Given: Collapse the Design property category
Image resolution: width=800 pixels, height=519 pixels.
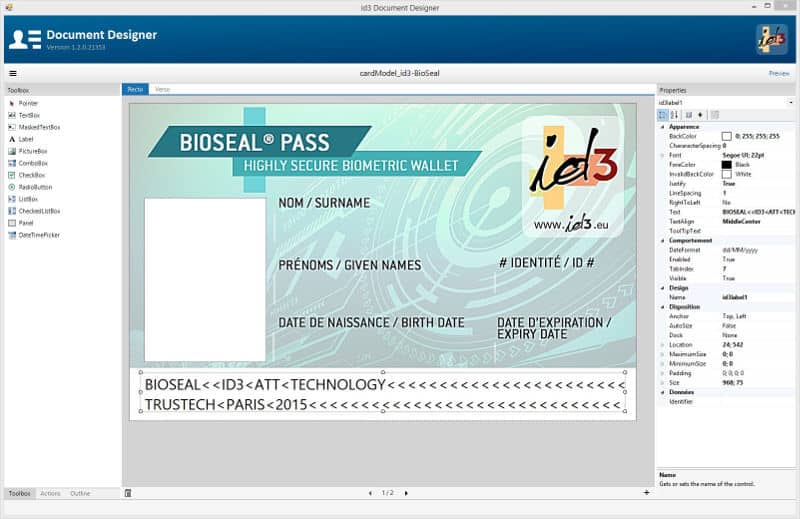Looking at the screenshot, I should click(663, 288).
